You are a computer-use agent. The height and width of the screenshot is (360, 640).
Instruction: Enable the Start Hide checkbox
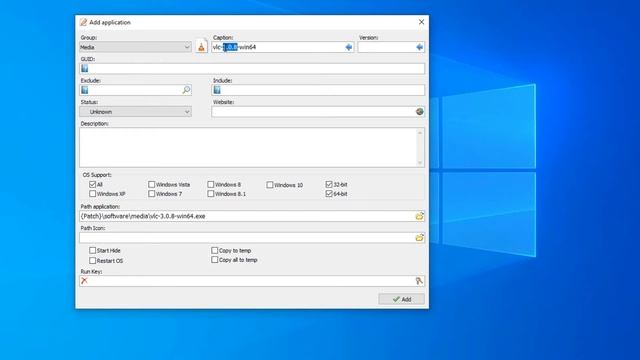[93, 250]
